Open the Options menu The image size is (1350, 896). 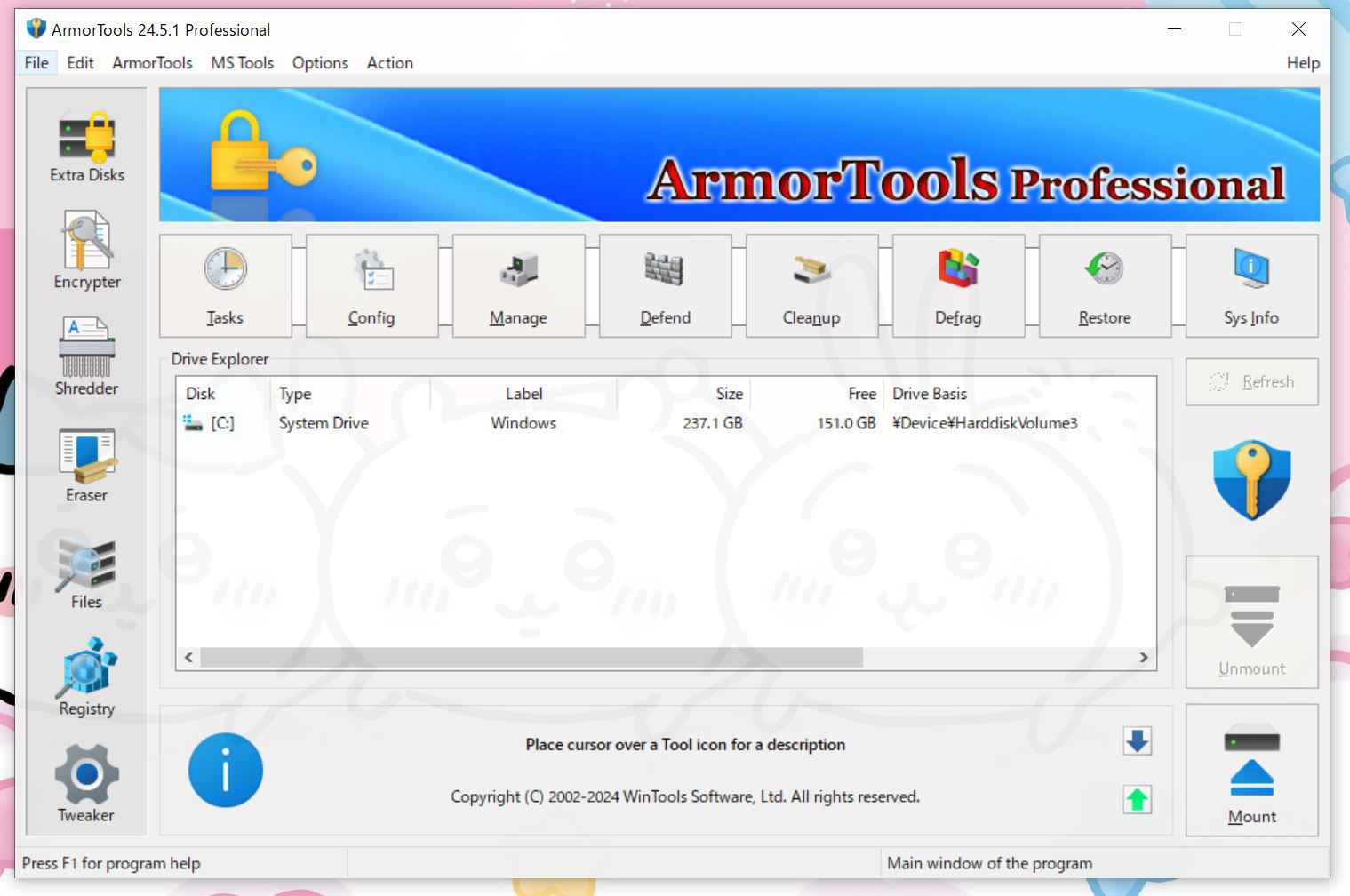(x=320, y=63)
